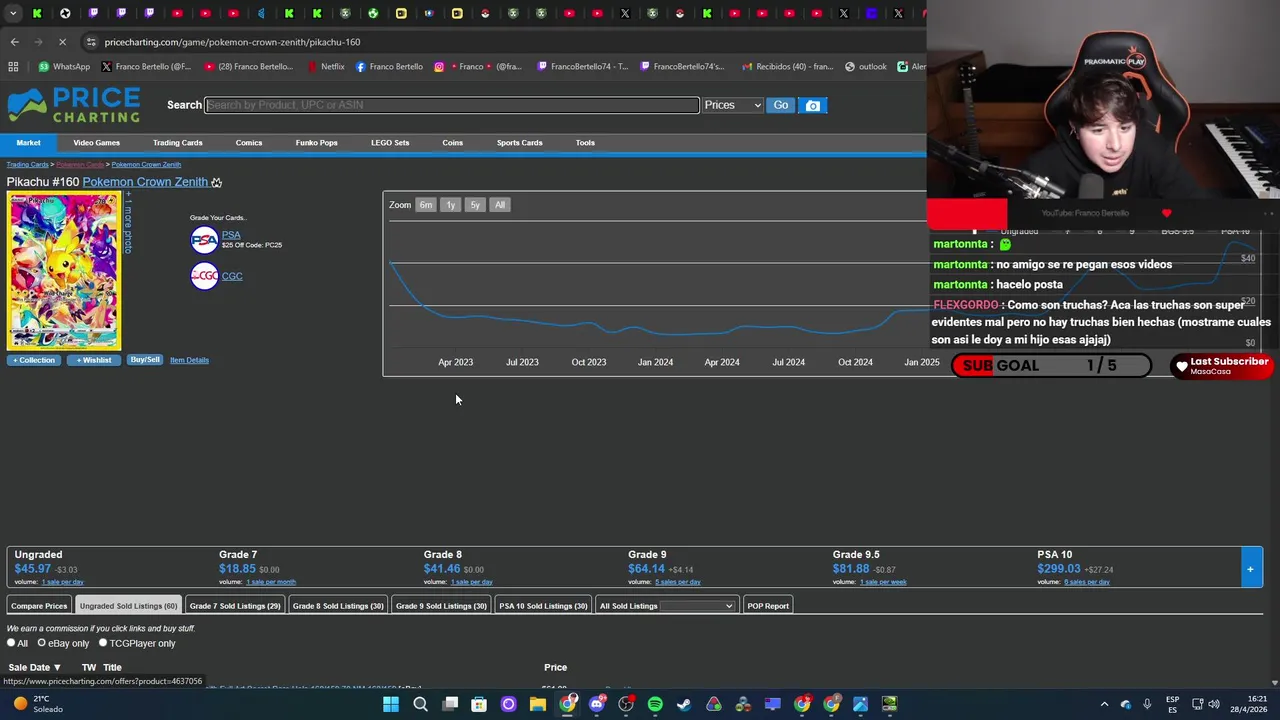This screenshot has width=1280, height=720.
Task: Click the Go search button
Action: (x=781, y=105)
